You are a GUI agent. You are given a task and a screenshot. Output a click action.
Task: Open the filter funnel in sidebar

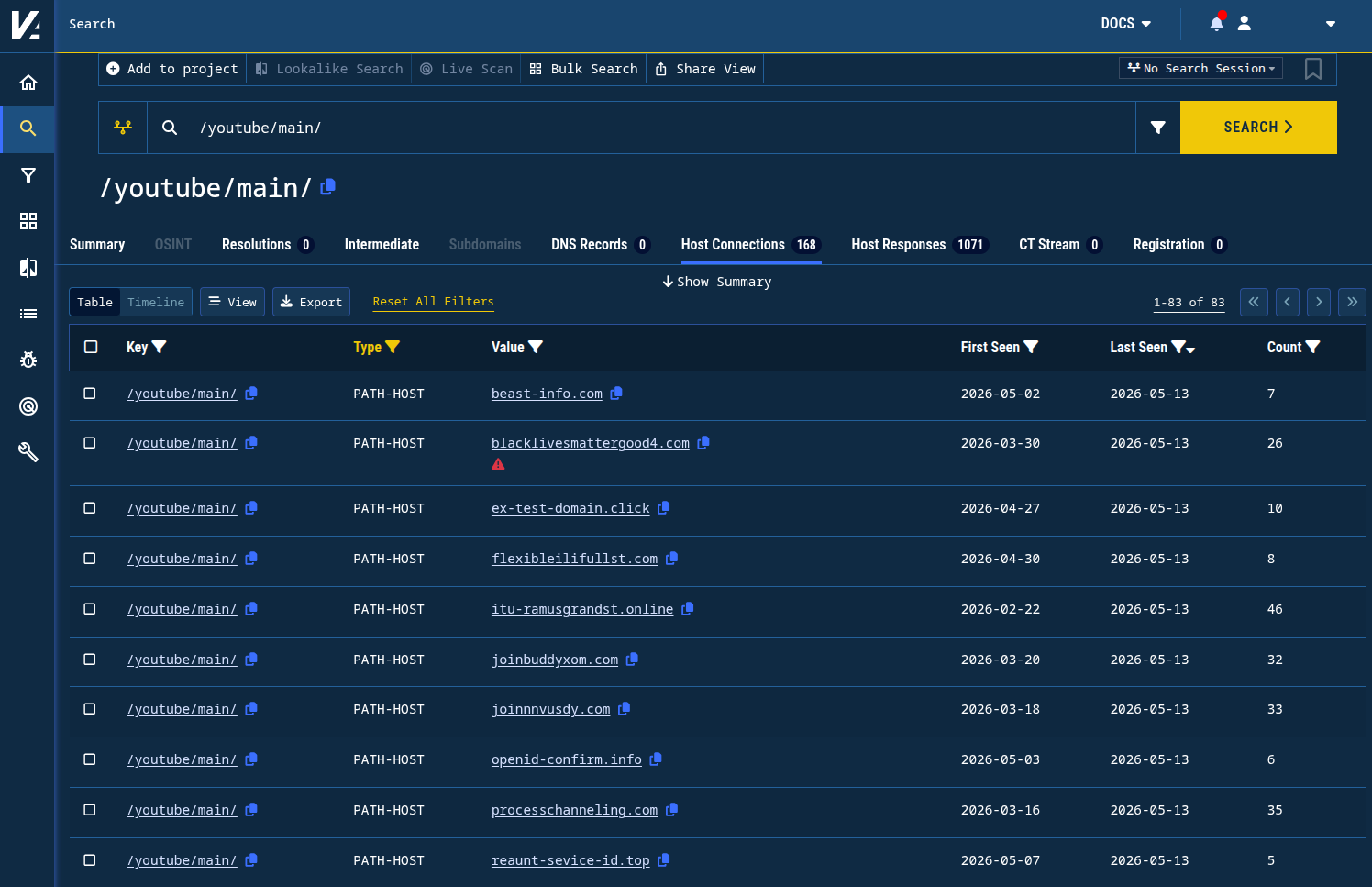28,175
